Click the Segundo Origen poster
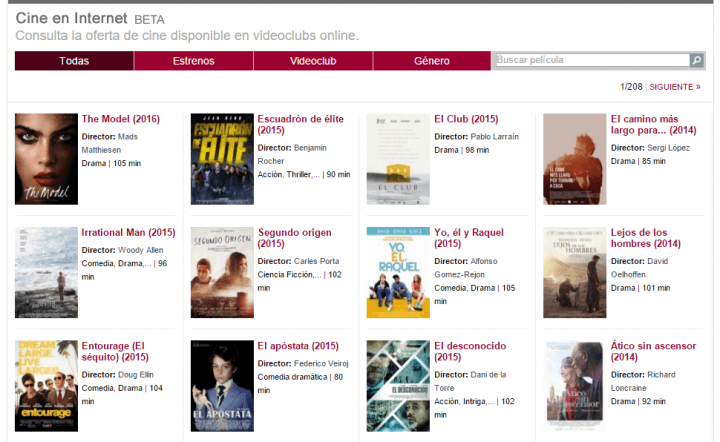 [x=222, y=272]
